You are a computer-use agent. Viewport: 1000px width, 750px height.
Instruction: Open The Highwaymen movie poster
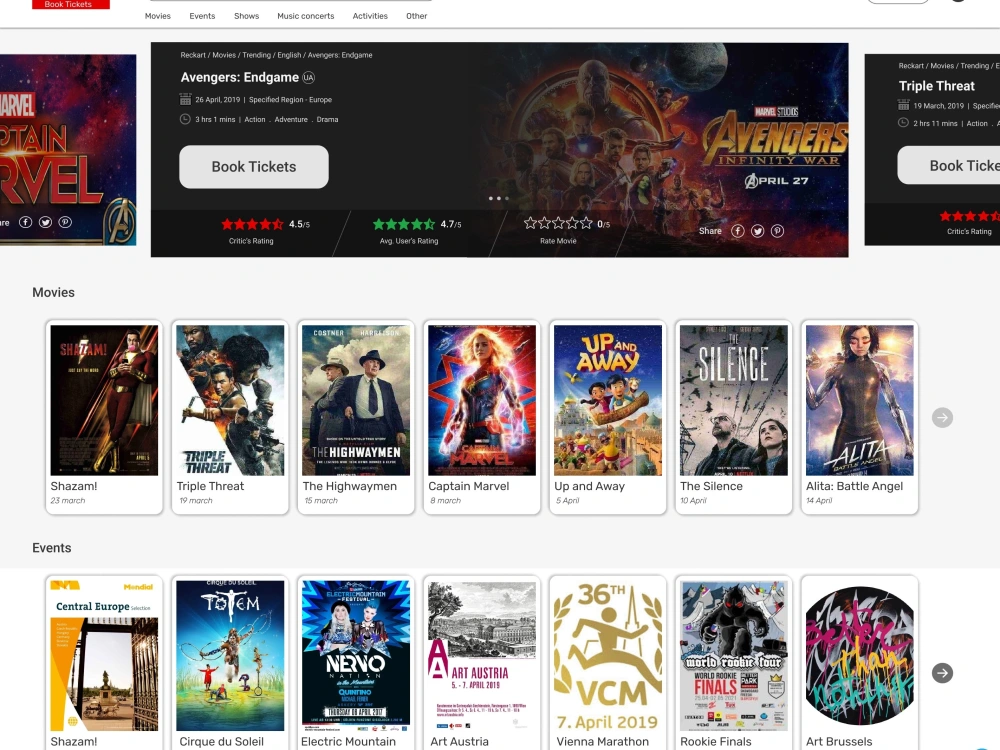click(x=356, y=400)
